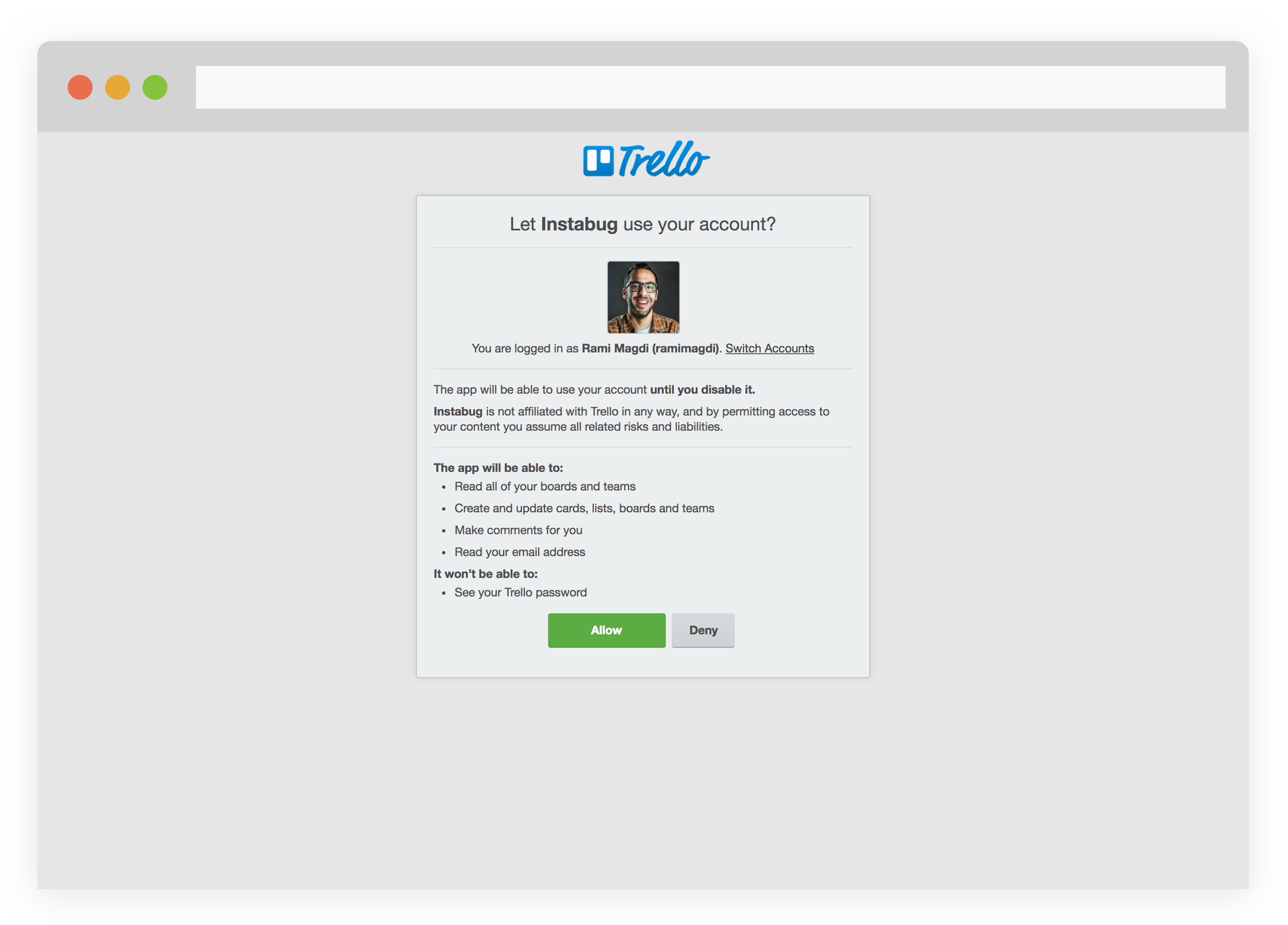Image resolution: width=1288 pixels, height=925 pixels.
Task: Open the Switch Accounts link
Action: pyautogui.click(x=770, y=348)
